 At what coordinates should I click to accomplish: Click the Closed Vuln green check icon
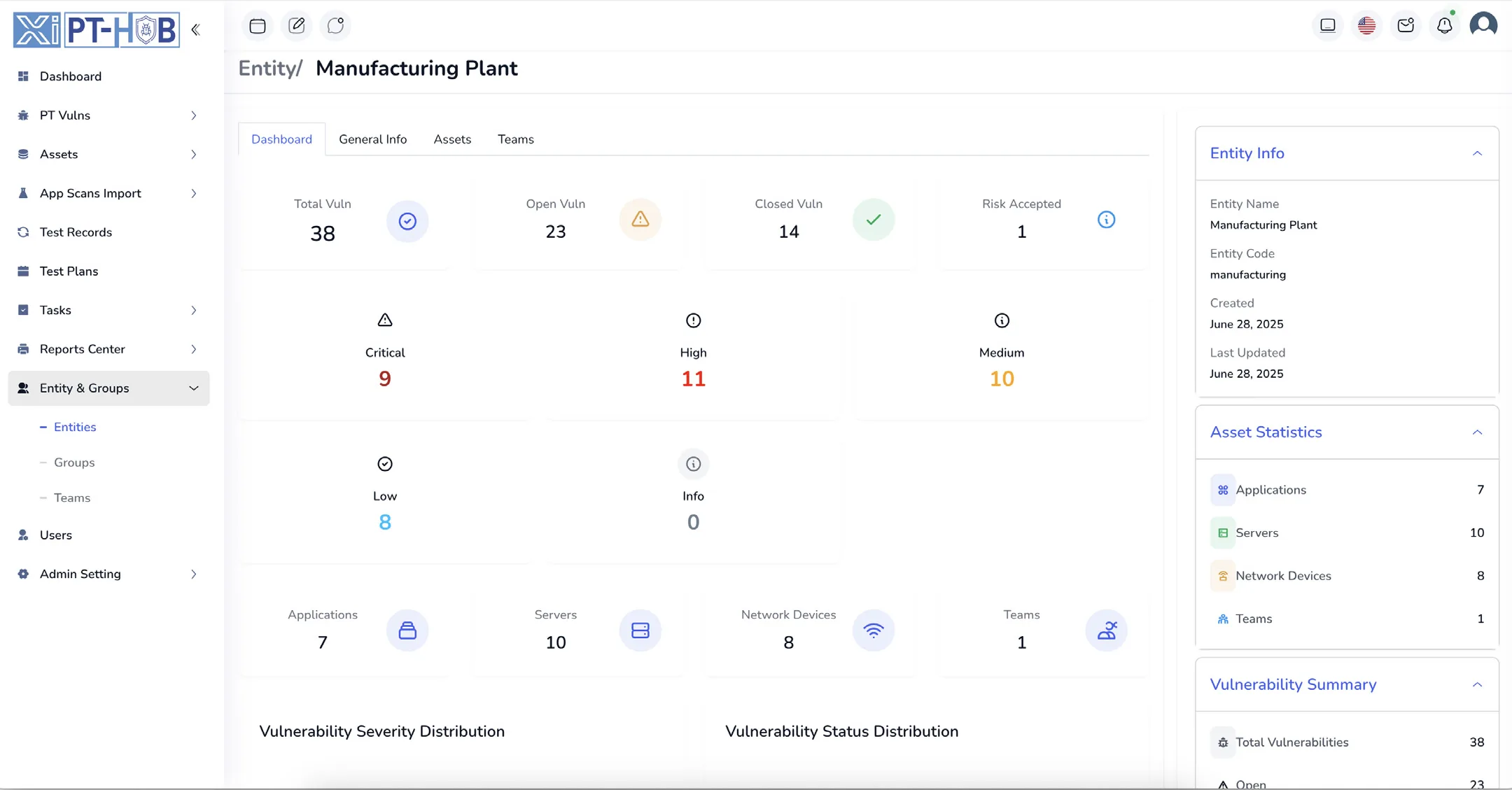pos(874,220)
